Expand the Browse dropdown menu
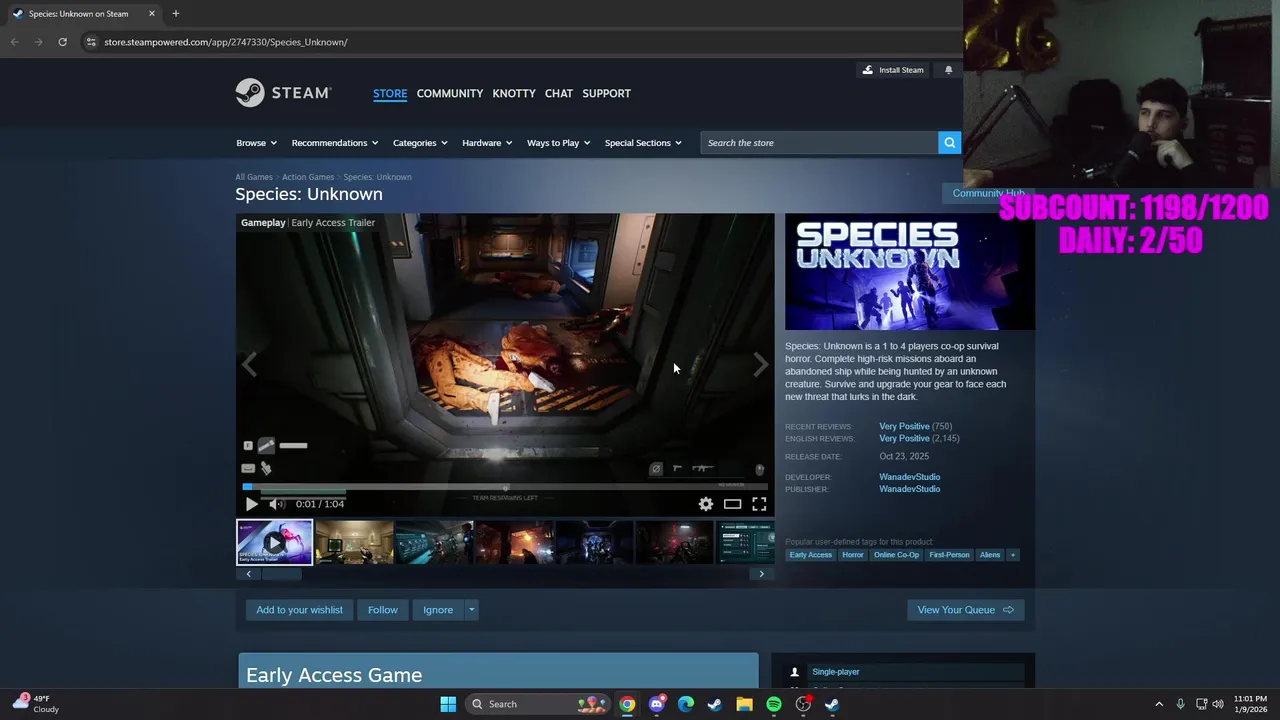The image size is (1280, 720). click(x=256, y=143)
